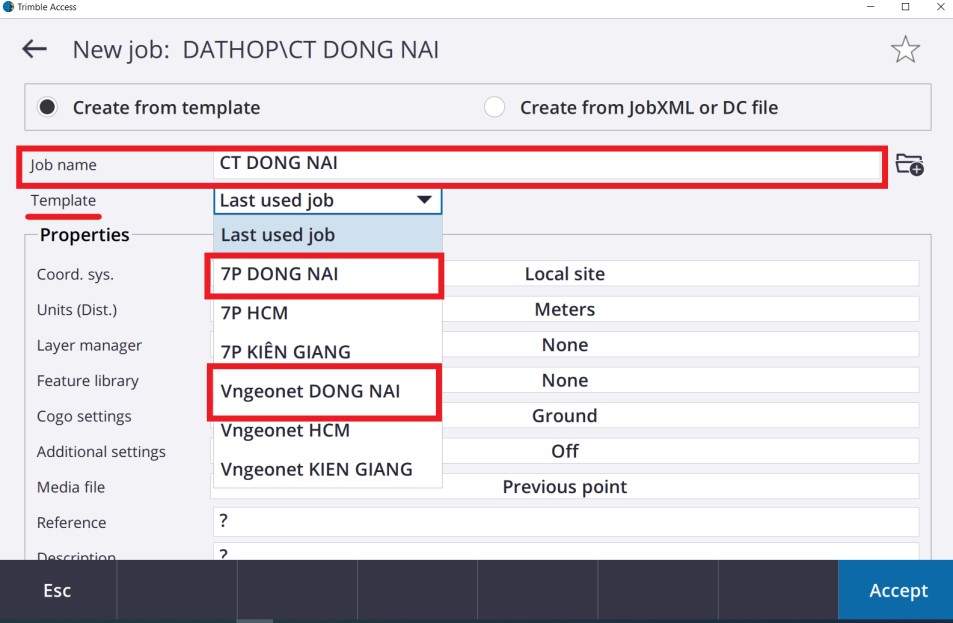953x623 pixels.
Task: Edit the Job name field
Action: [x=547, y=165]
